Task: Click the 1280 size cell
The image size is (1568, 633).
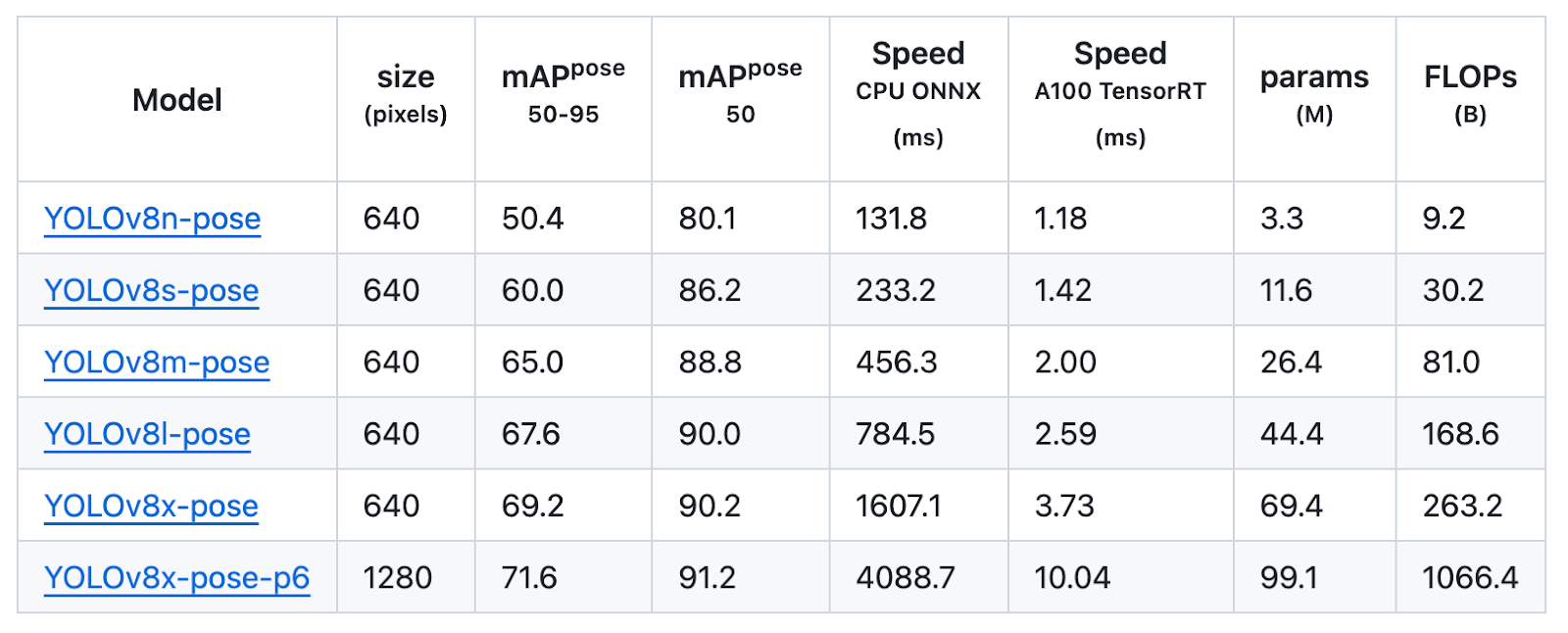Action: [397, 578]
